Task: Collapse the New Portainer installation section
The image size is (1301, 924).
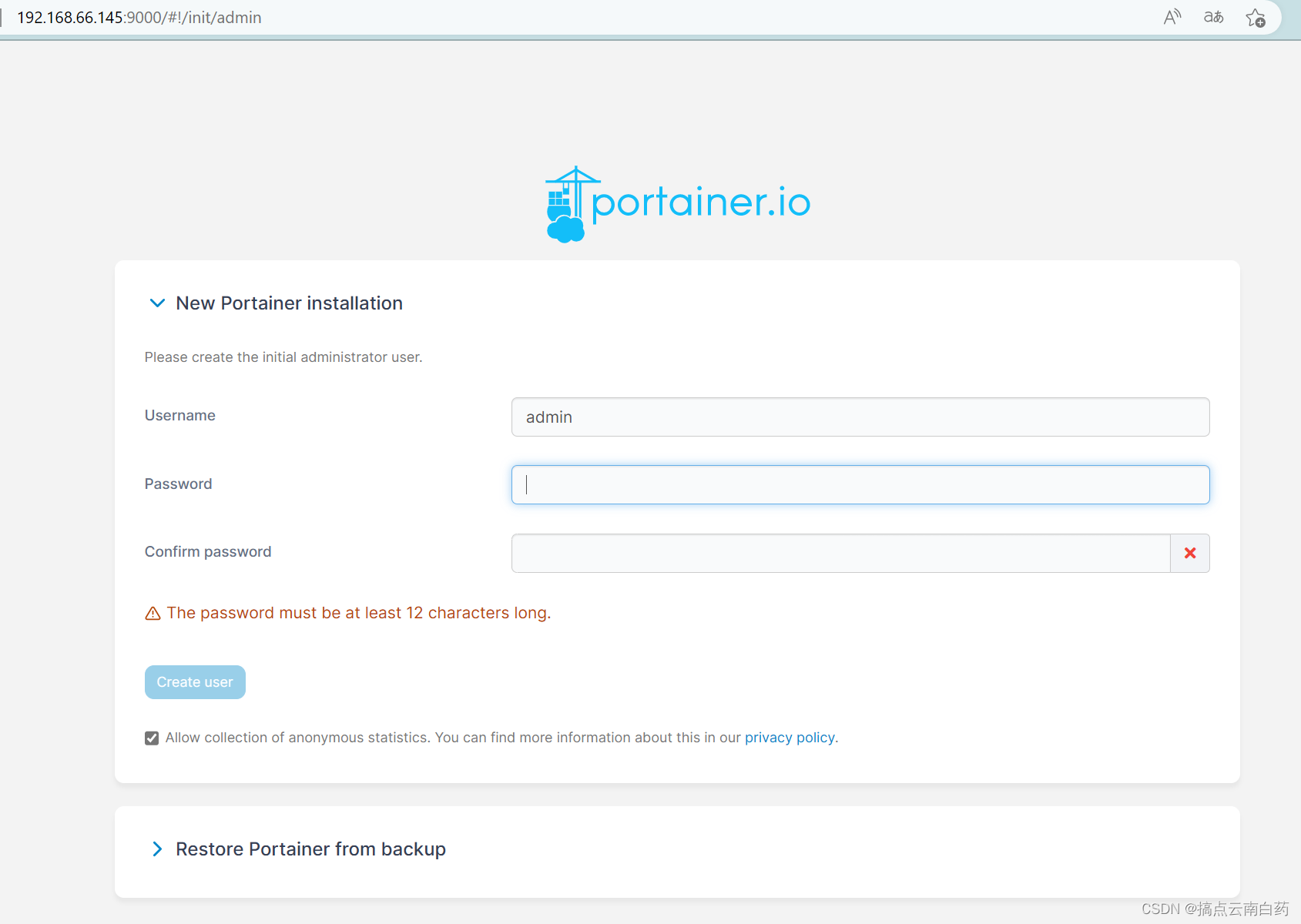Action: 157,303
